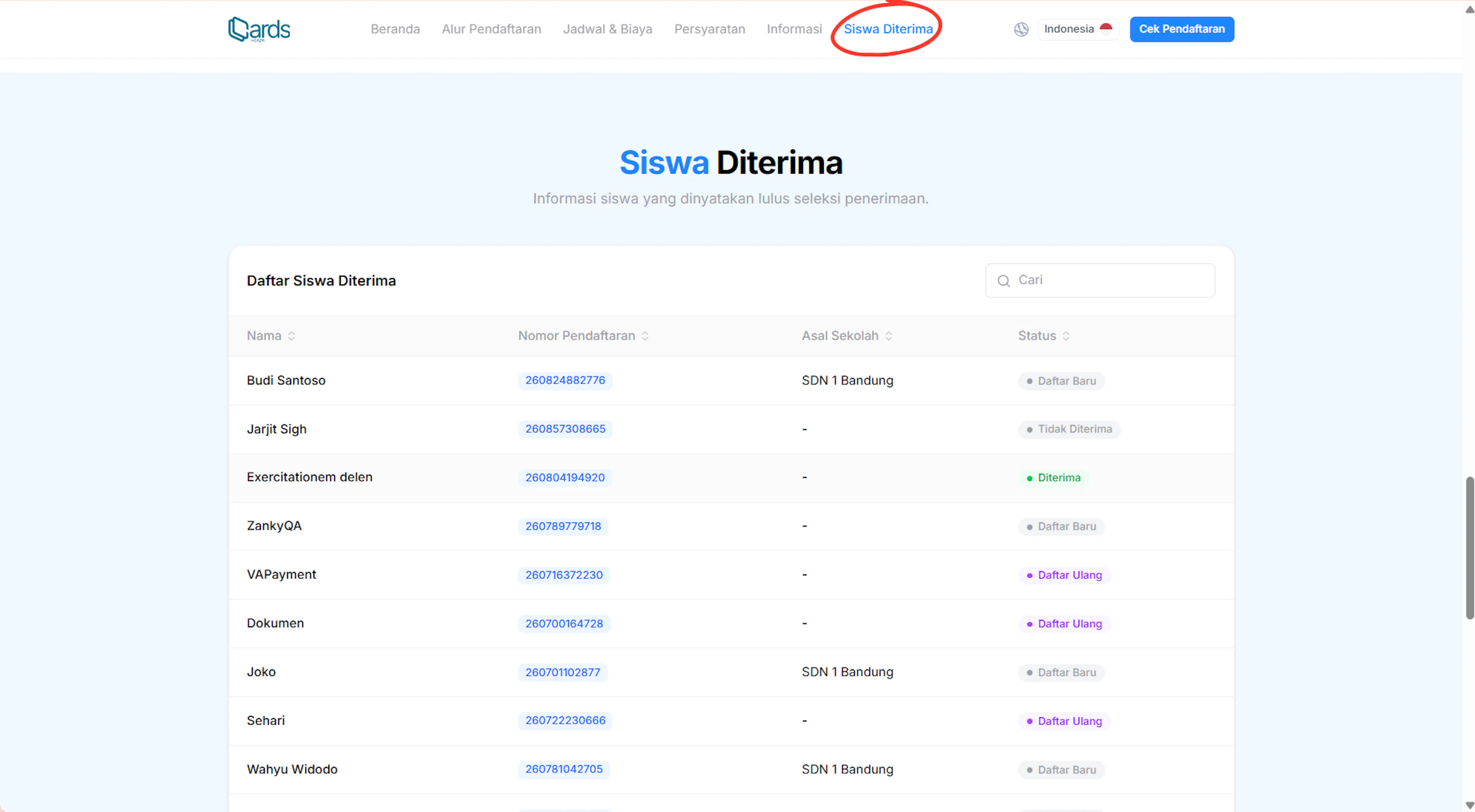Focus the Cari search field
Viewport: 1475px width, 812px height.
[1100, 281]
